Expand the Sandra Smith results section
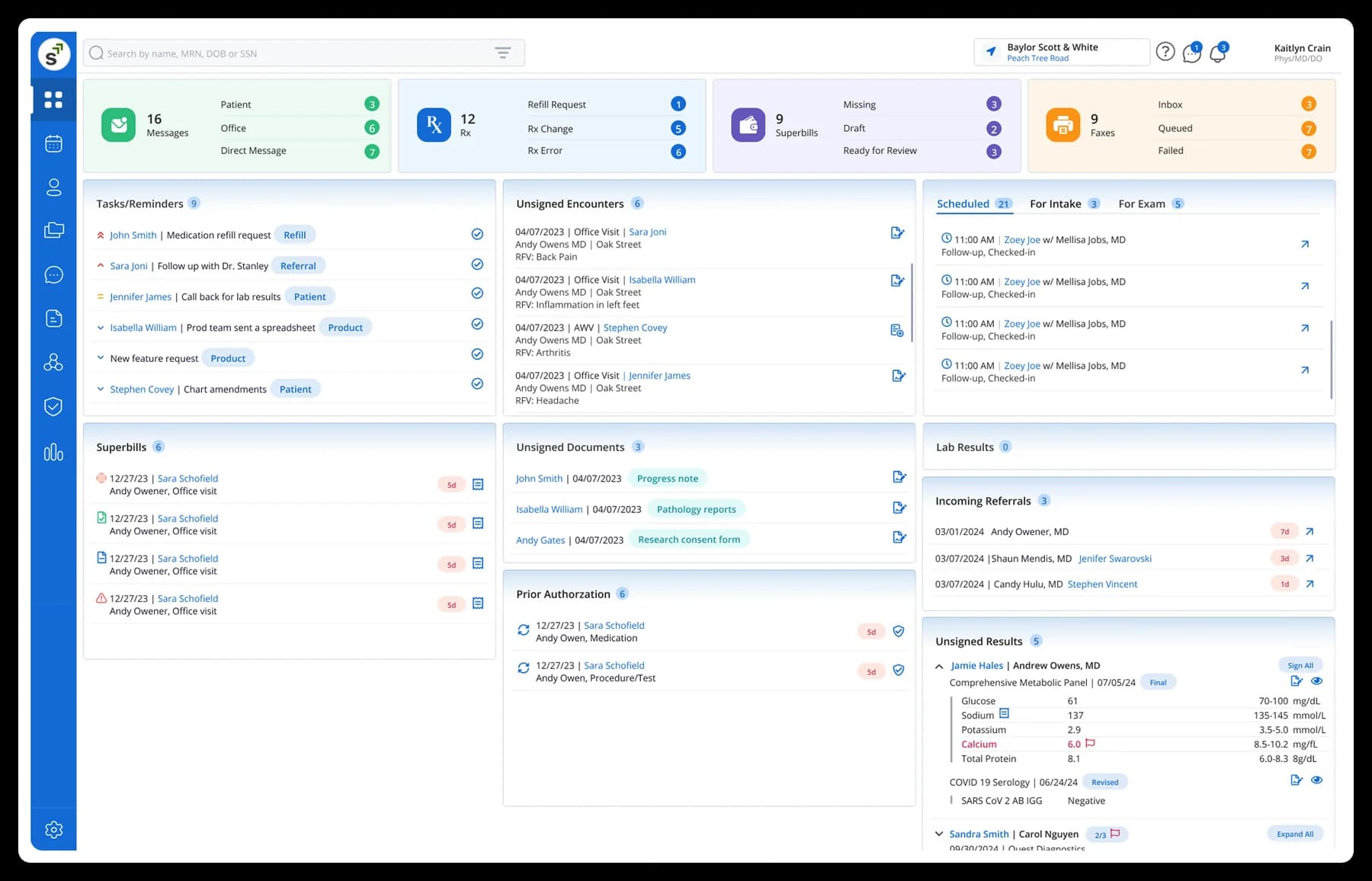This screenshot has height=881, width=1372. point(939,834)
